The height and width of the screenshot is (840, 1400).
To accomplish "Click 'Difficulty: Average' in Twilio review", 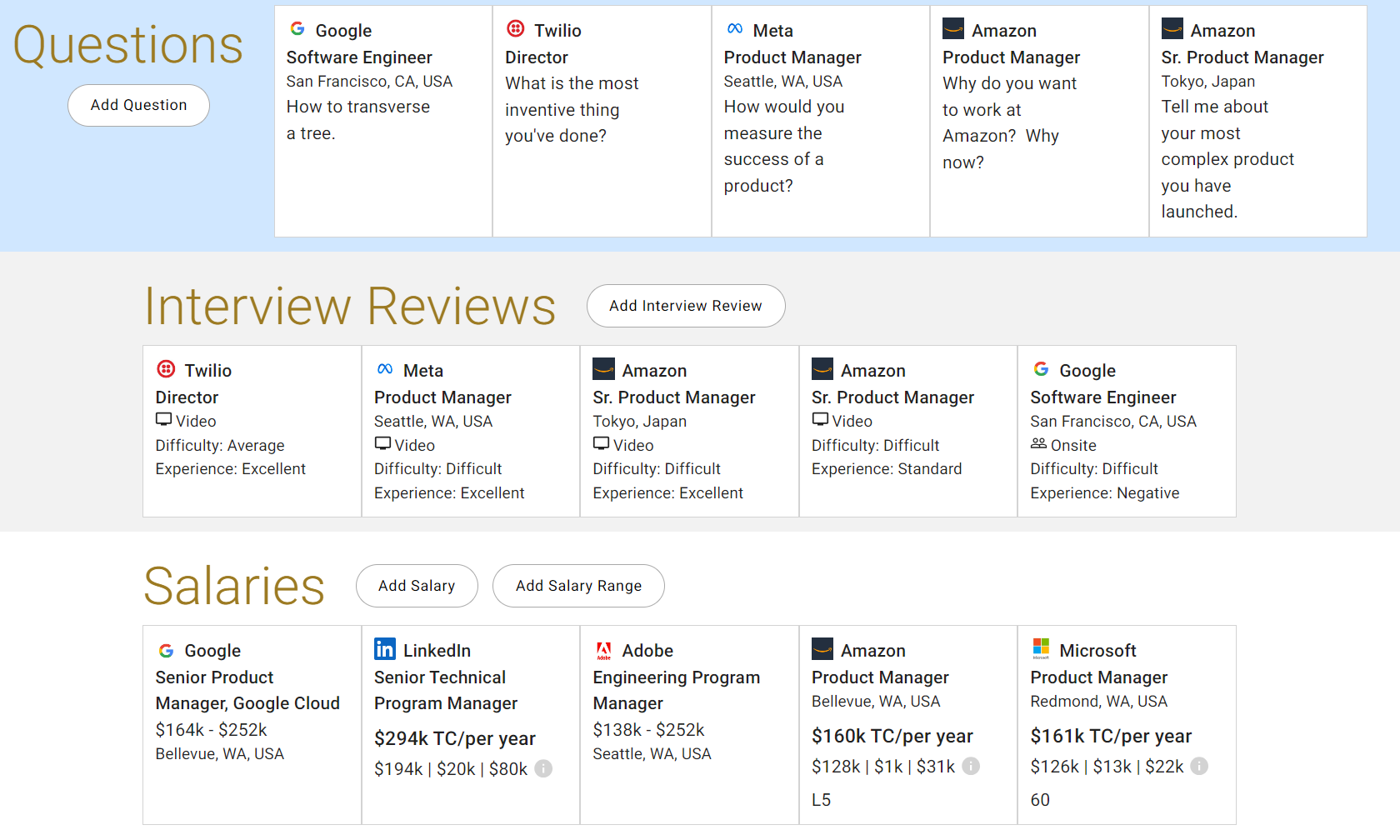I will coord(220,446).
